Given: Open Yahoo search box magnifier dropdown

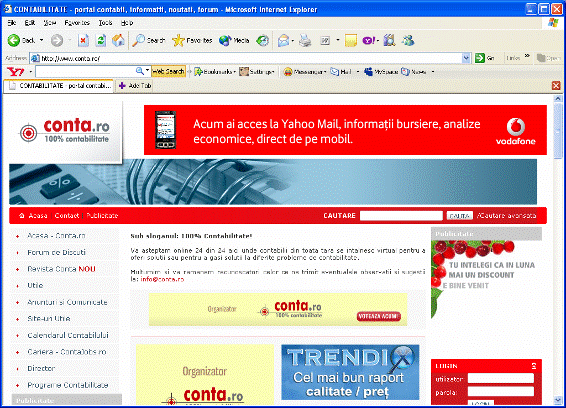Looking at the screenshot, I should (x=147, y=71).
